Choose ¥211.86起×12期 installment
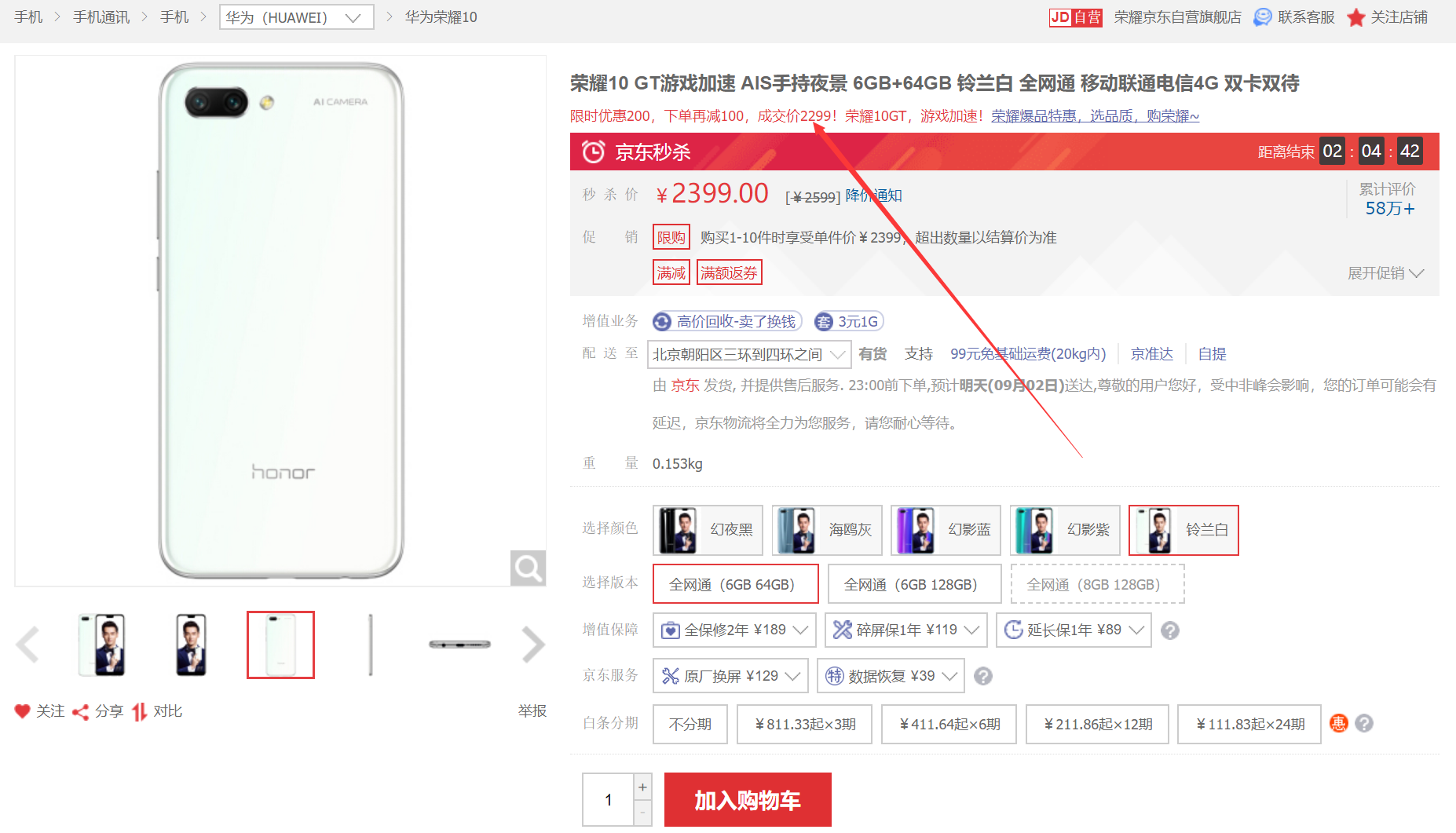 point(1097,724)
